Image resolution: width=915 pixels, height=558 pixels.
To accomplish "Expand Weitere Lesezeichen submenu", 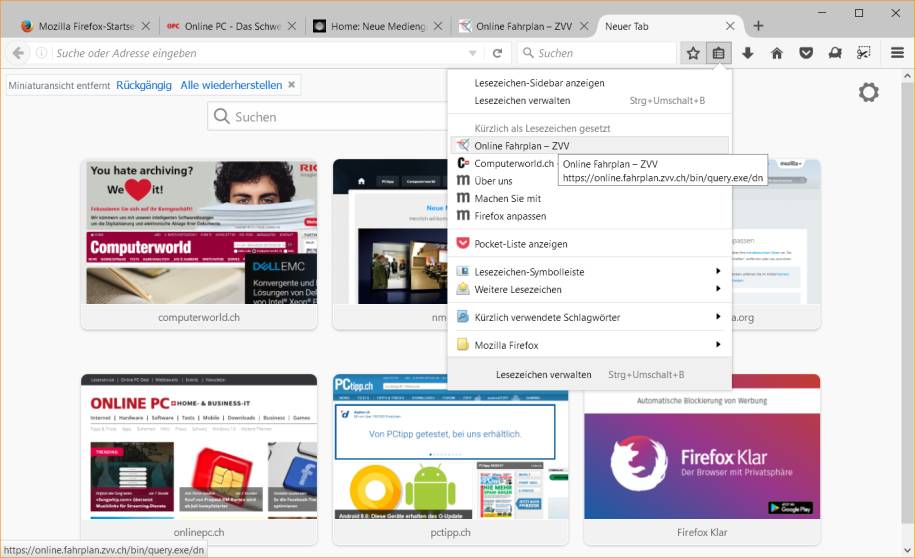I will tap(589, 289).
